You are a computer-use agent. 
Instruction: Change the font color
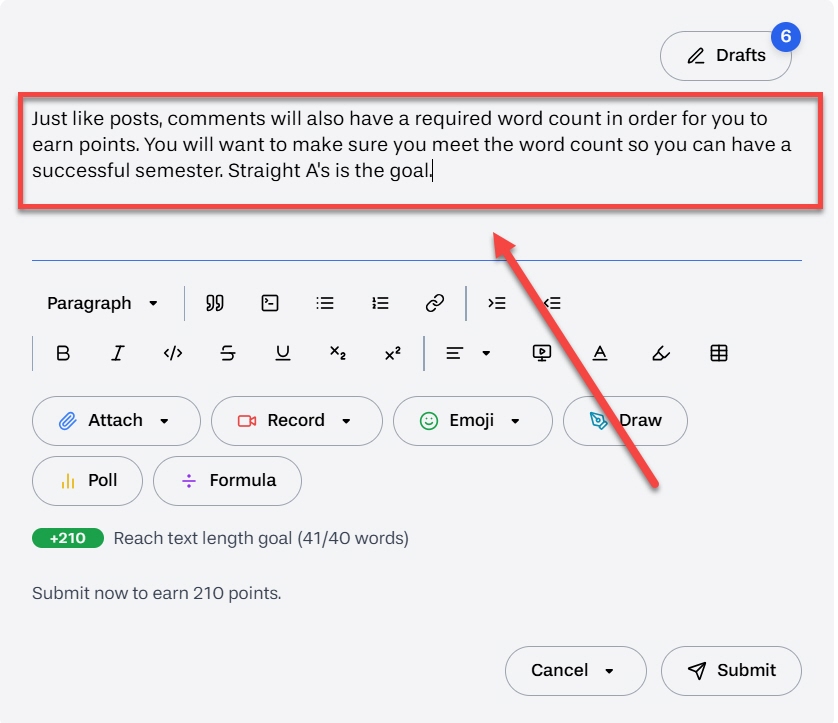(x=600, y=353)
